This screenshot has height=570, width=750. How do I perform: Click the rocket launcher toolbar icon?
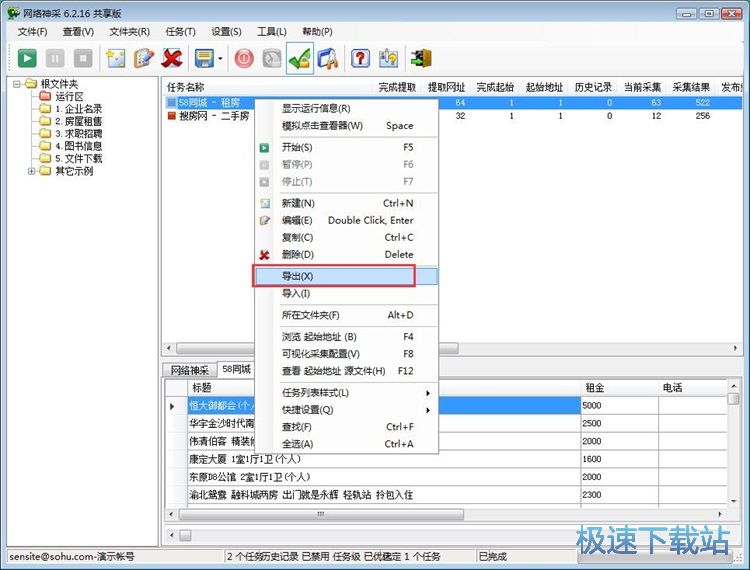[x=328, y=58]
